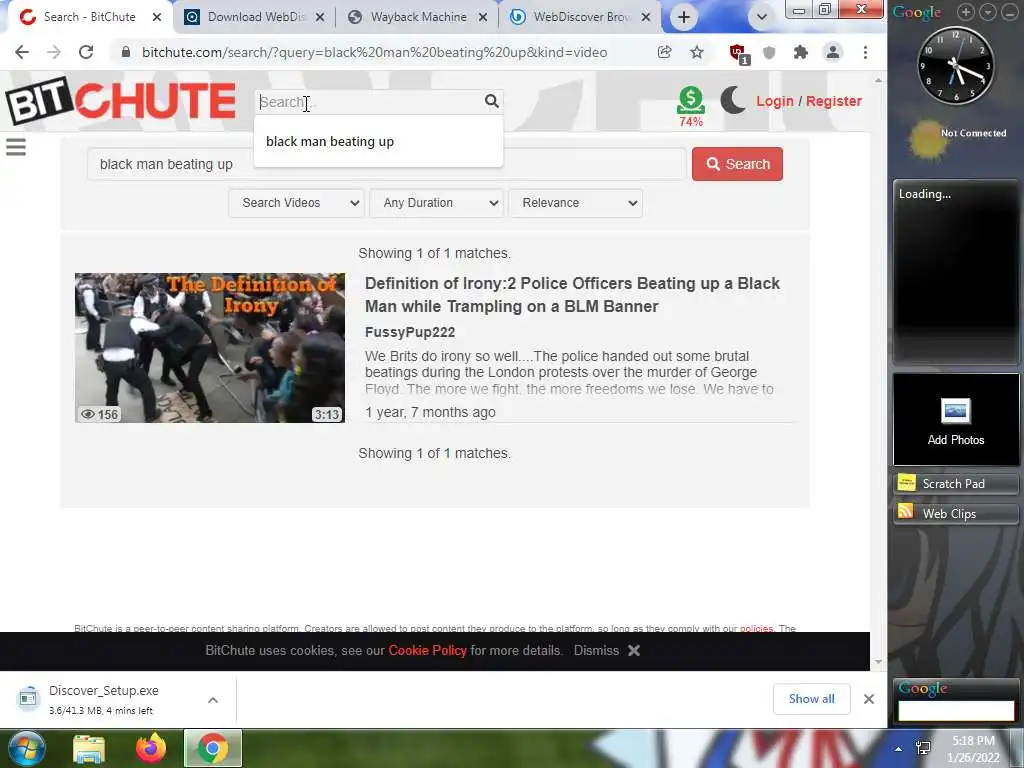Viewport: 1024px width, 768px height.
Task: Close the Download WebDiscover tab
Action: (320, 17)
